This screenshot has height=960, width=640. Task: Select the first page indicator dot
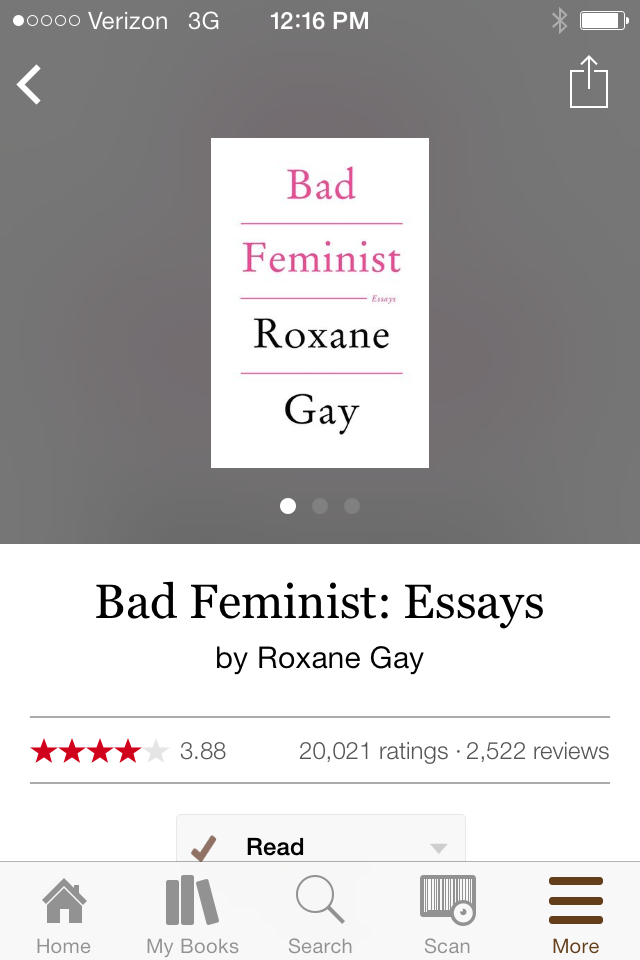(x=288, y=506)
